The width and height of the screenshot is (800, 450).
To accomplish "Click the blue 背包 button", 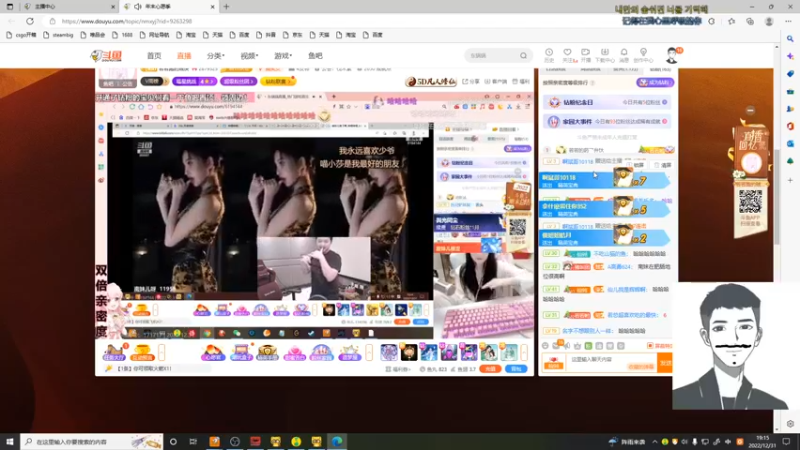I will pyautogui.click(x=516, y=369).
